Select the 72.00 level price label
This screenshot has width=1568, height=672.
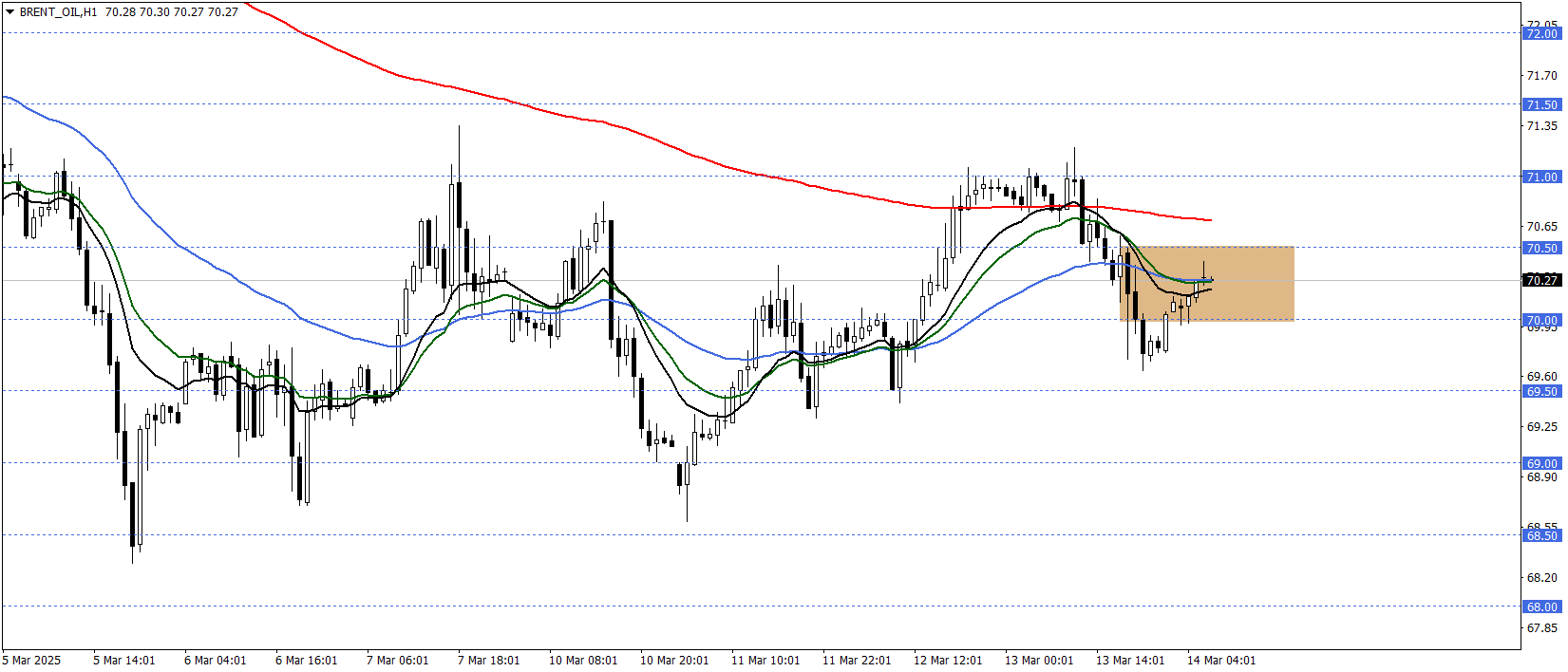(x=1541, y=33)
